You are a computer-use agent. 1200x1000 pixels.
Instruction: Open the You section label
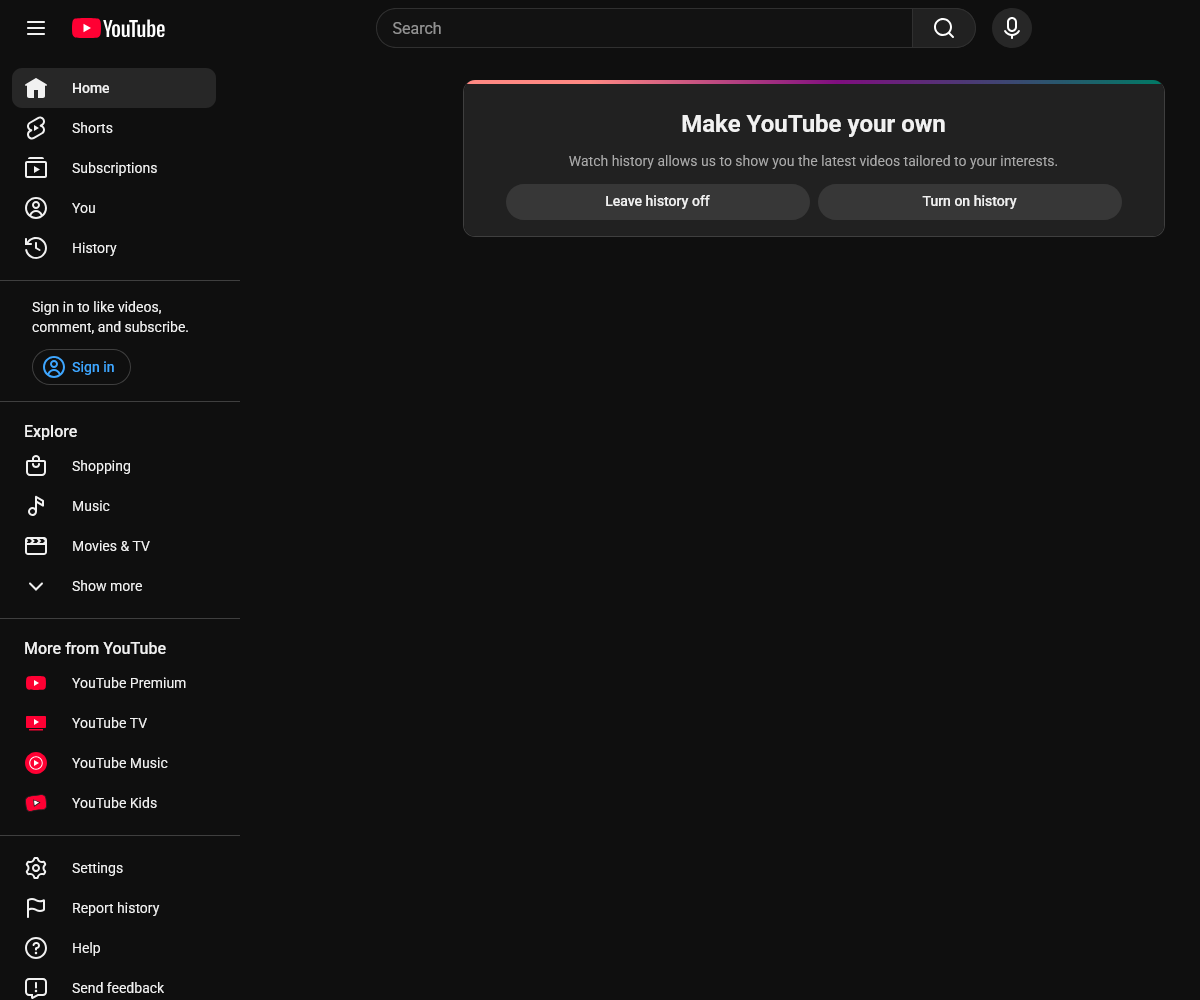coord(84,208)
